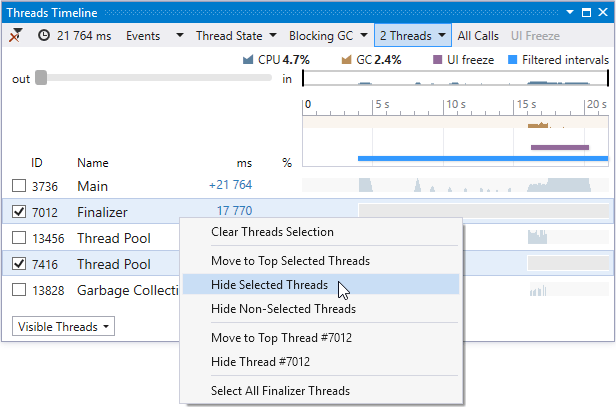Click the +21 764 ms link for Main
Viewport: 616px width, 409px height.
(x=230, y=185)
